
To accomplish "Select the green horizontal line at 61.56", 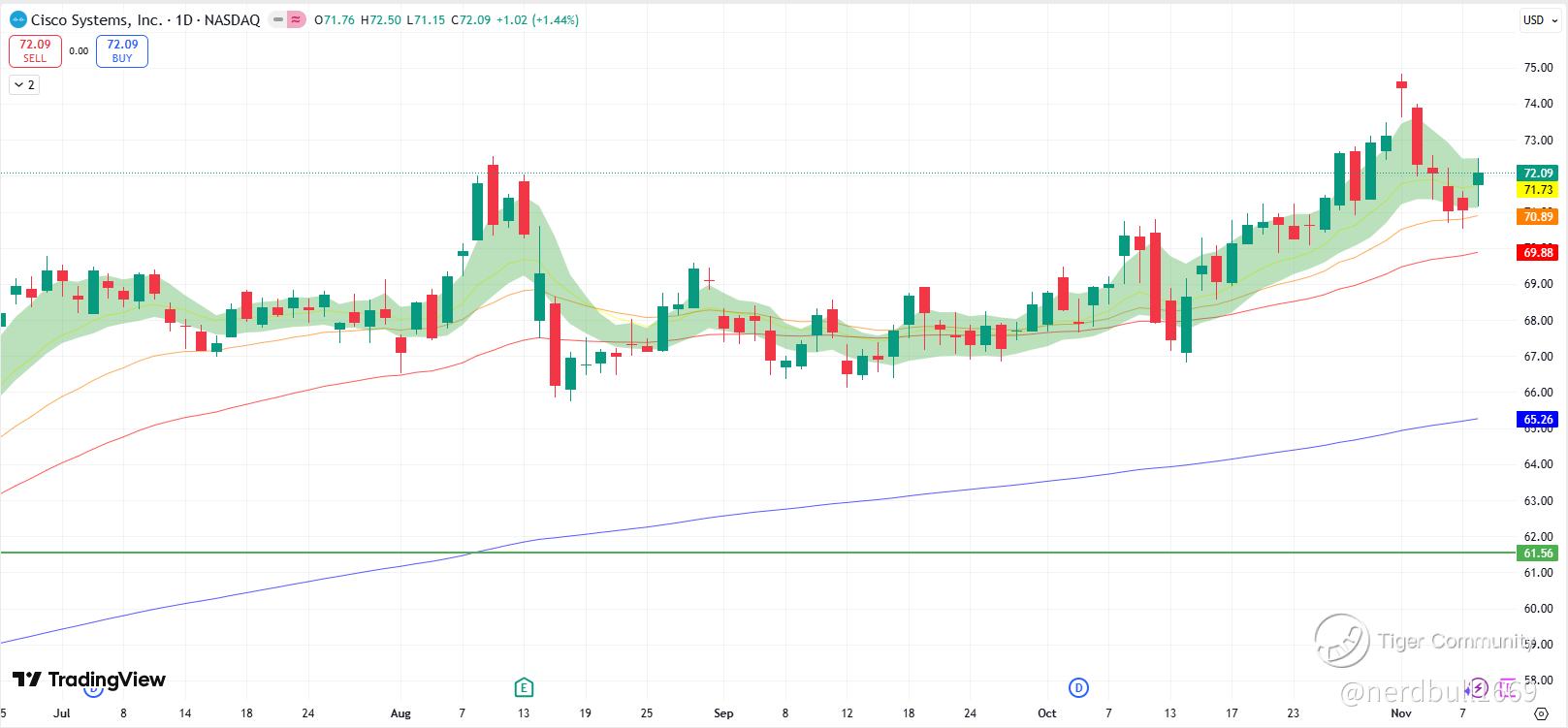I will point(756,553).
